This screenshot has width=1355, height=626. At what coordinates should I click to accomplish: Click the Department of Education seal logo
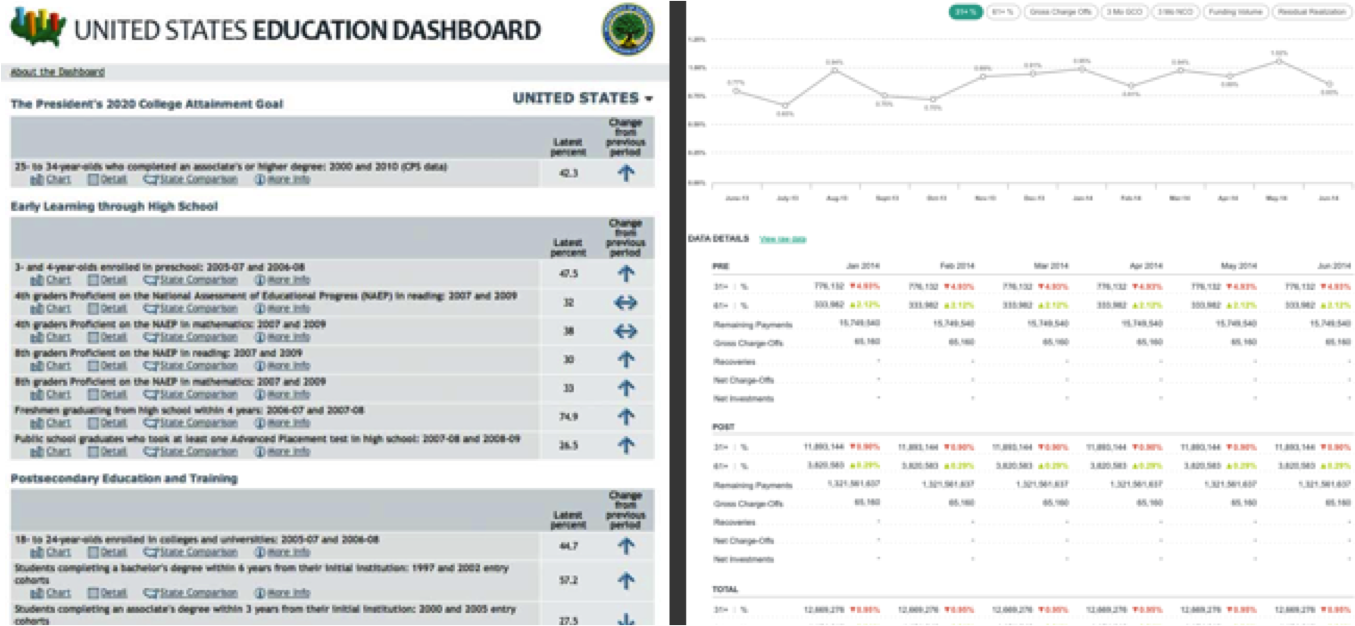629,30
